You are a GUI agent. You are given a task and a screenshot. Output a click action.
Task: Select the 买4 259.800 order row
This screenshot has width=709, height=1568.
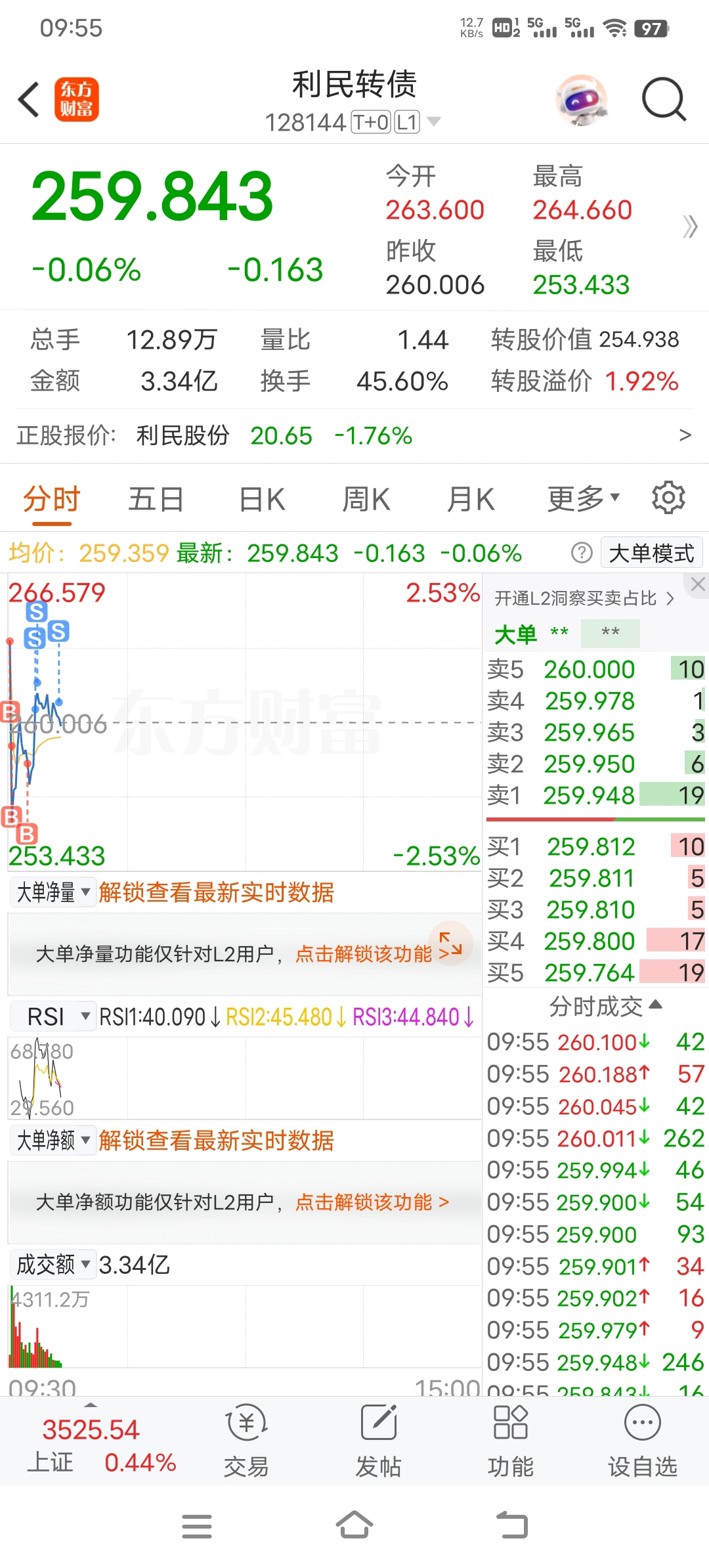(595, 941)
